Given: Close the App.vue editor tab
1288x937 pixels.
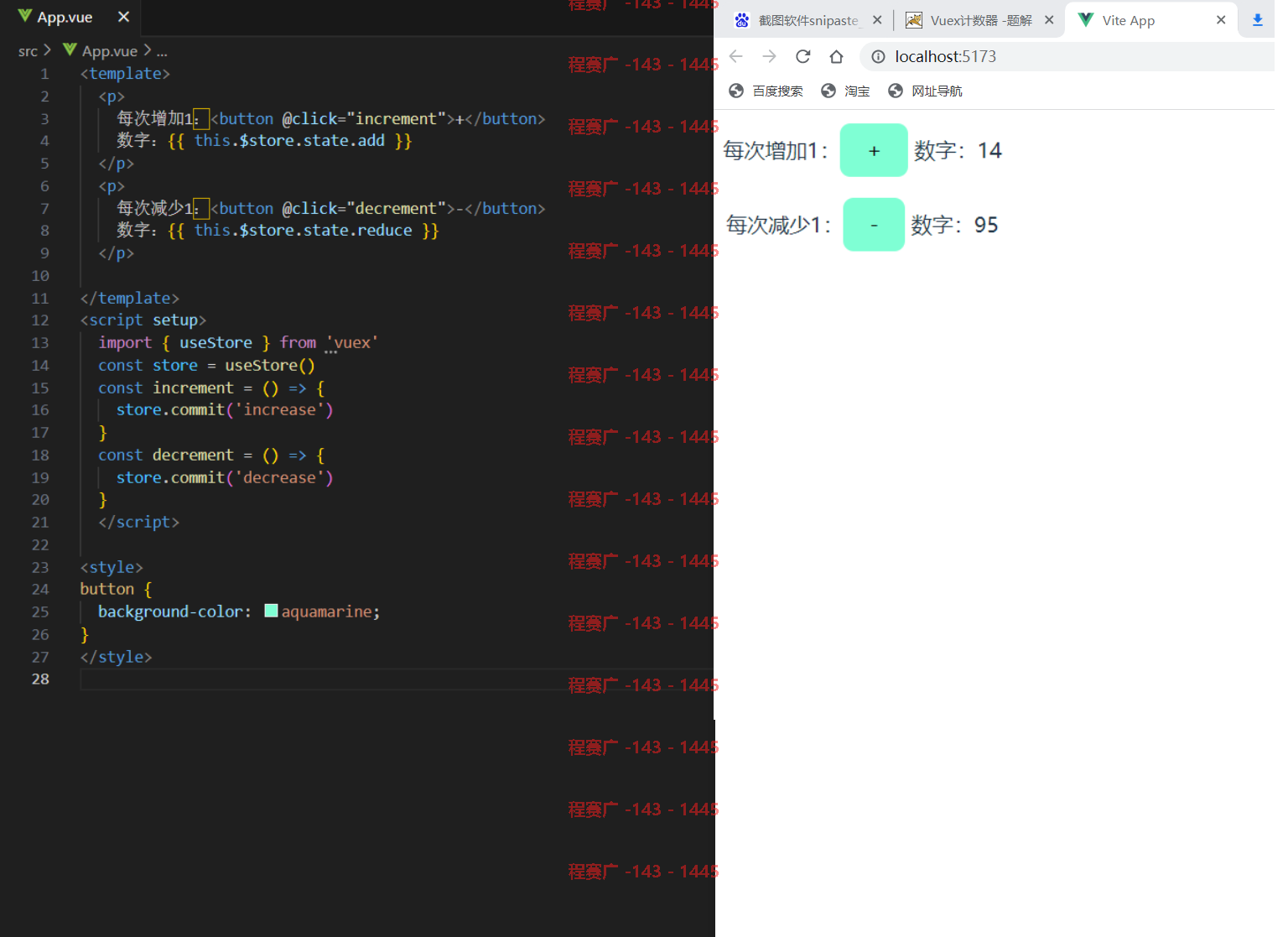Looking at the screenshot, I should tap(123, 17).
